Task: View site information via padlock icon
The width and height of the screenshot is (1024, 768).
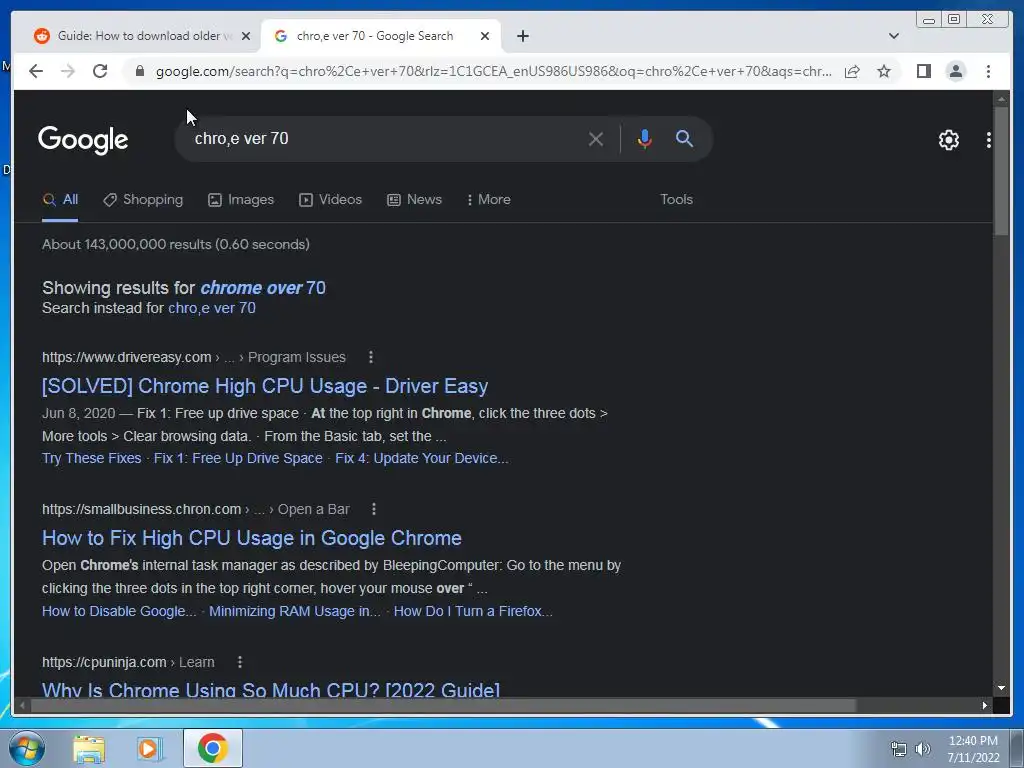Action: pyautogui.click(x=140, y=71)
